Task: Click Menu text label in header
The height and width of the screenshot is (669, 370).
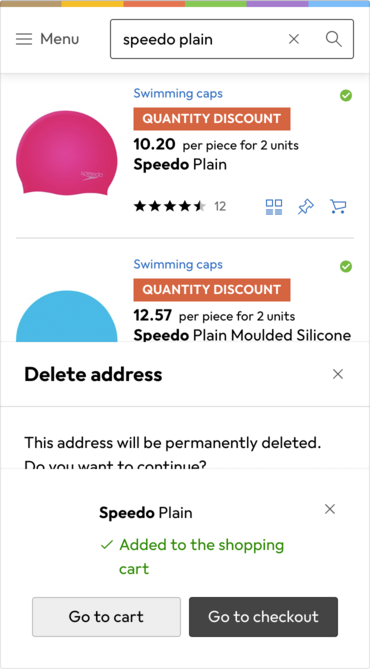Action: 60,39
